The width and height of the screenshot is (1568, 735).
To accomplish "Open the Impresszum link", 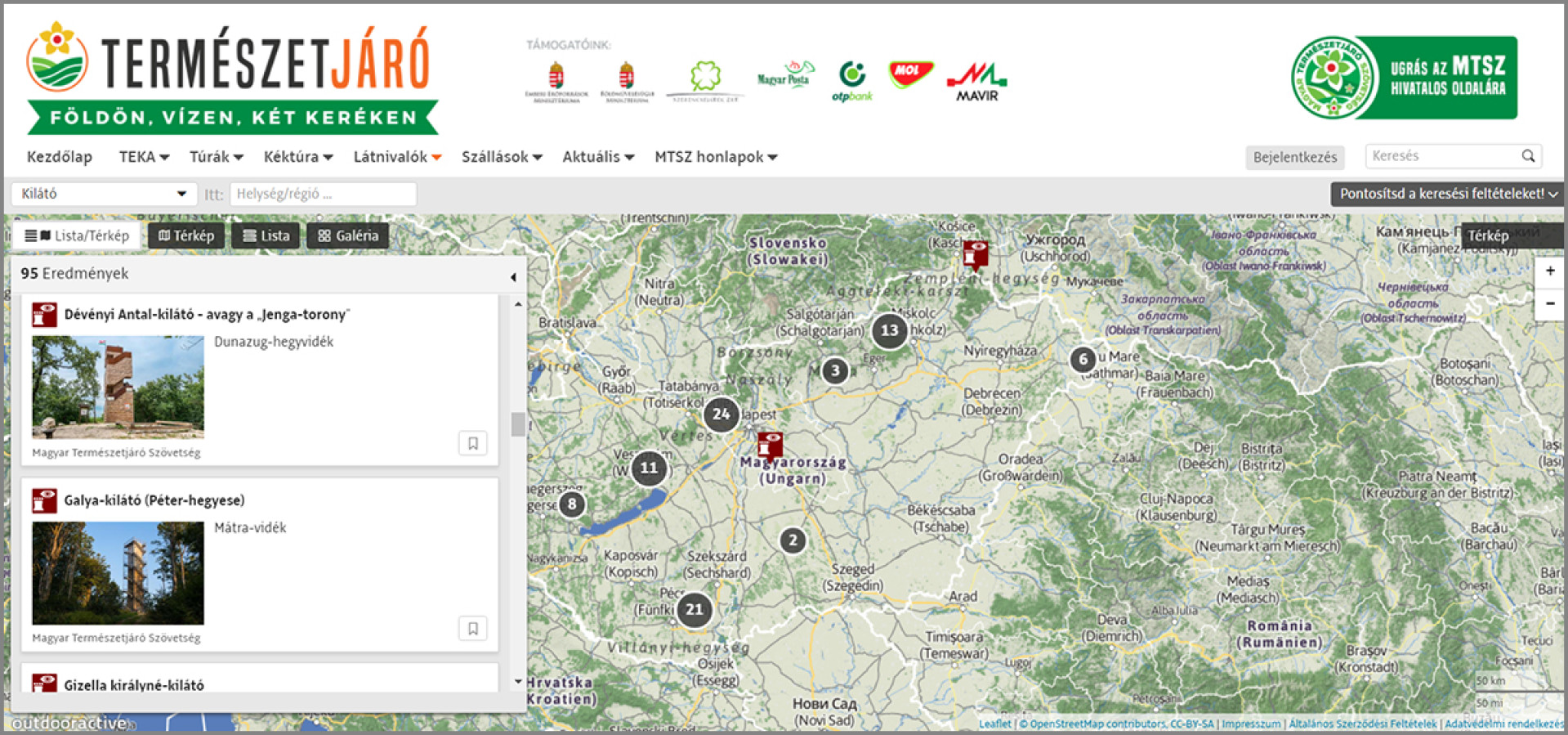I will 1251,724.
